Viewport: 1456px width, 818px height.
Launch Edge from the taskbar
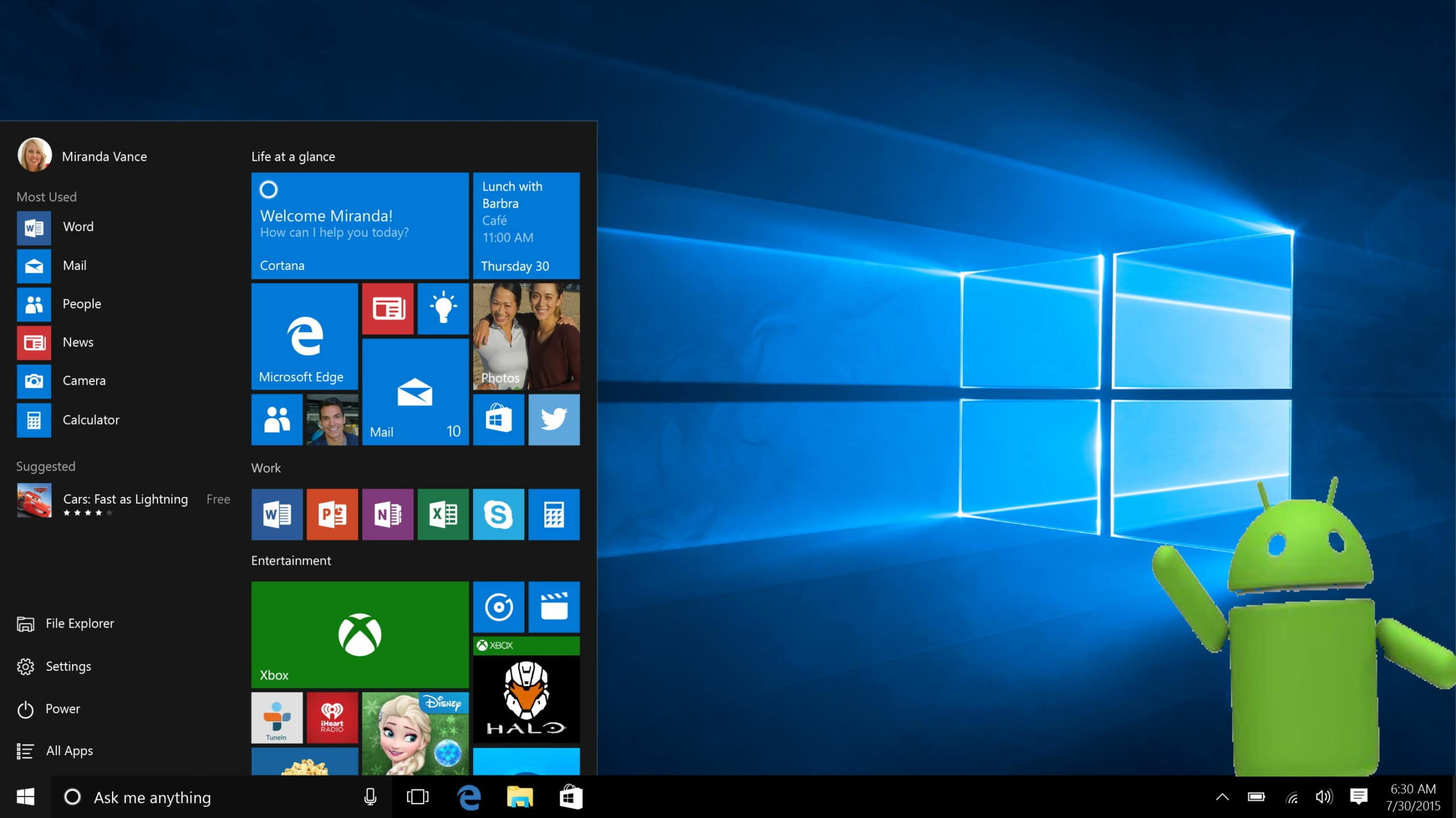[x=469, y=797]
